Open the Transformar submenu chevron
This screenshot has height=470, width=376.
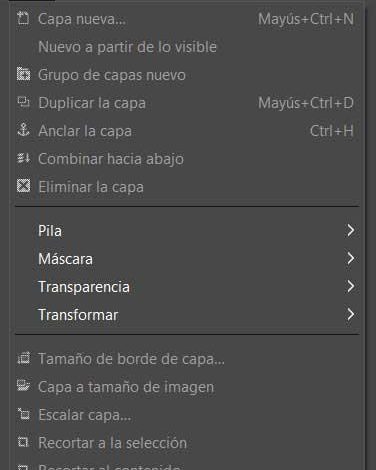(x=350, y=314)
